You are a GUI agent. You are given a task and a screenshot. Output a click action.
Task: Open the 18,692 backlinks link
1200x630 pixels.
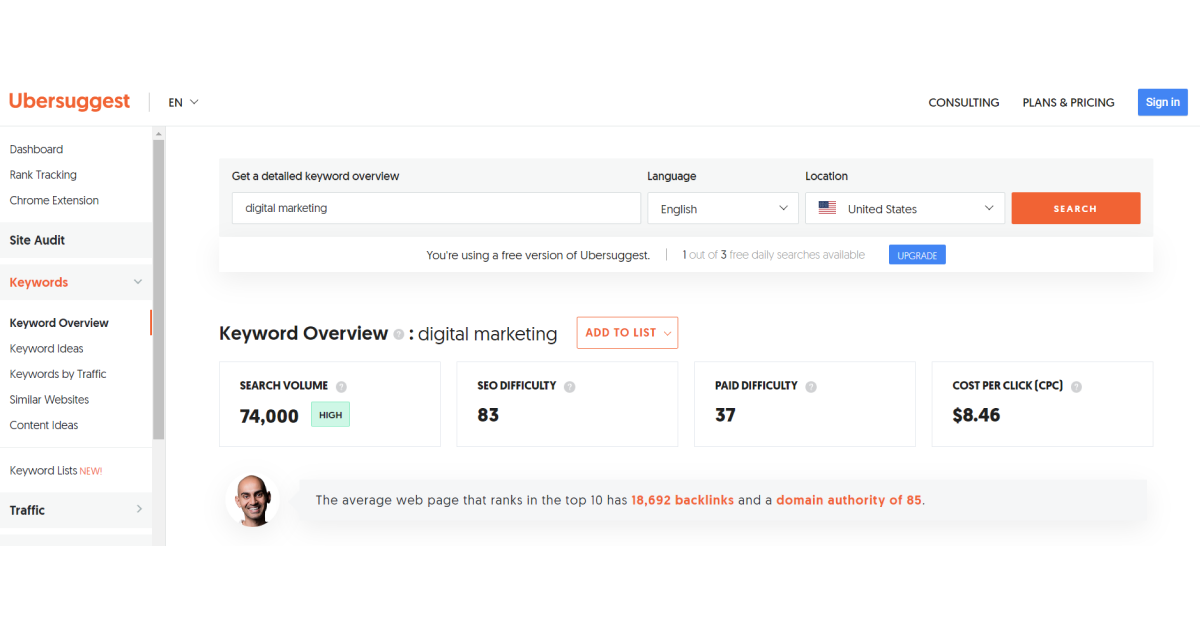coord(683,499)
